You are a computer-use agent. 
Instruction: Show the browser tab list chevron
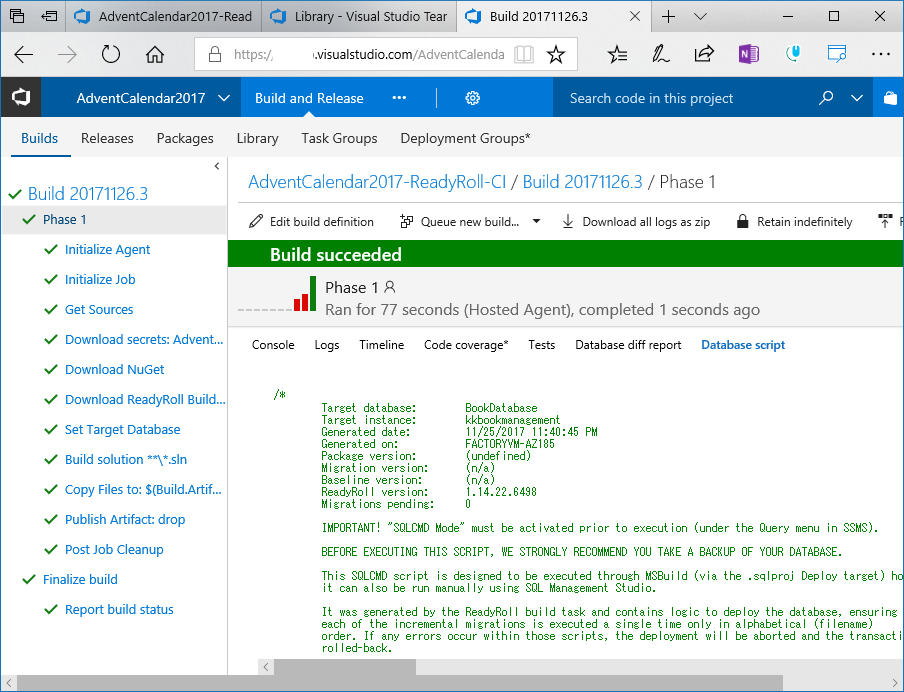[700, 16]
